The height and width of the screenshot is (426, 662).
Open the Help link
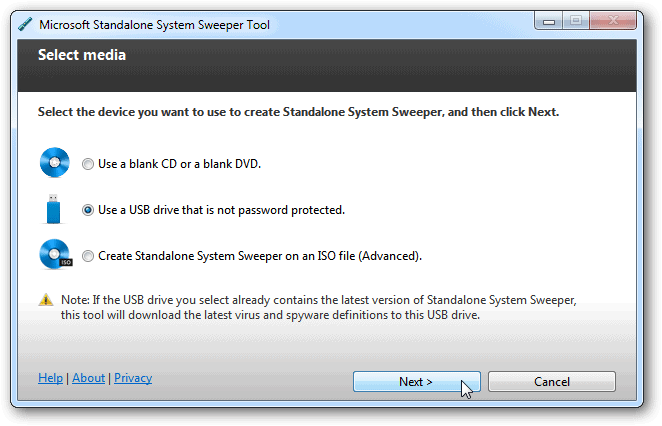50,378
